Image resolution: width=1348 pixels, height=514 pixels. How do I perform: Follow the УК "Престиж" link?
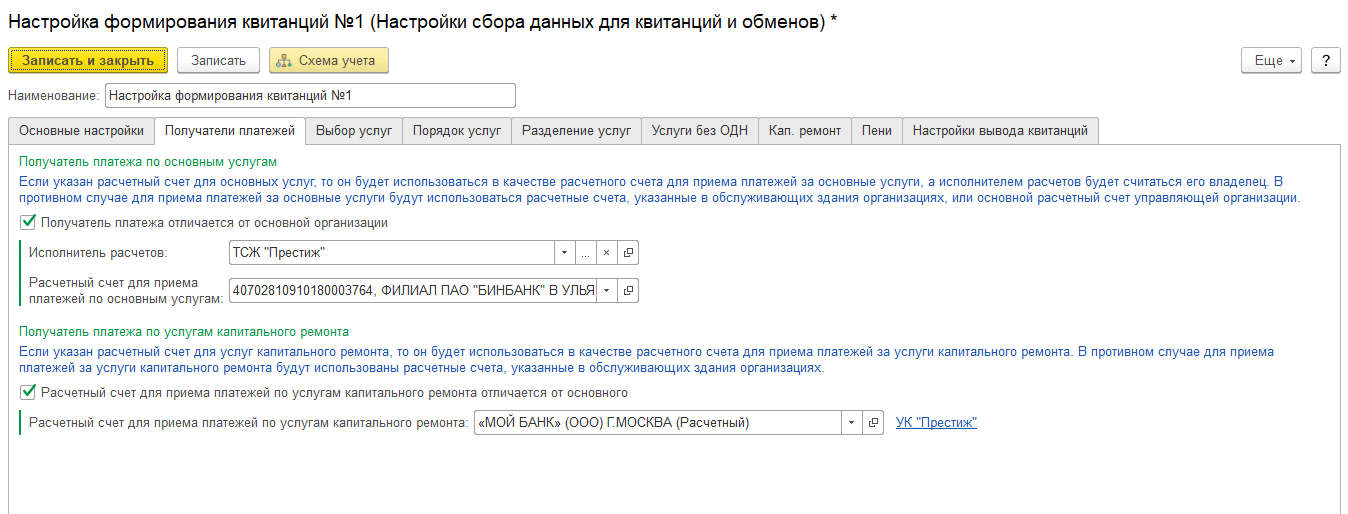[x=936, y=423]
